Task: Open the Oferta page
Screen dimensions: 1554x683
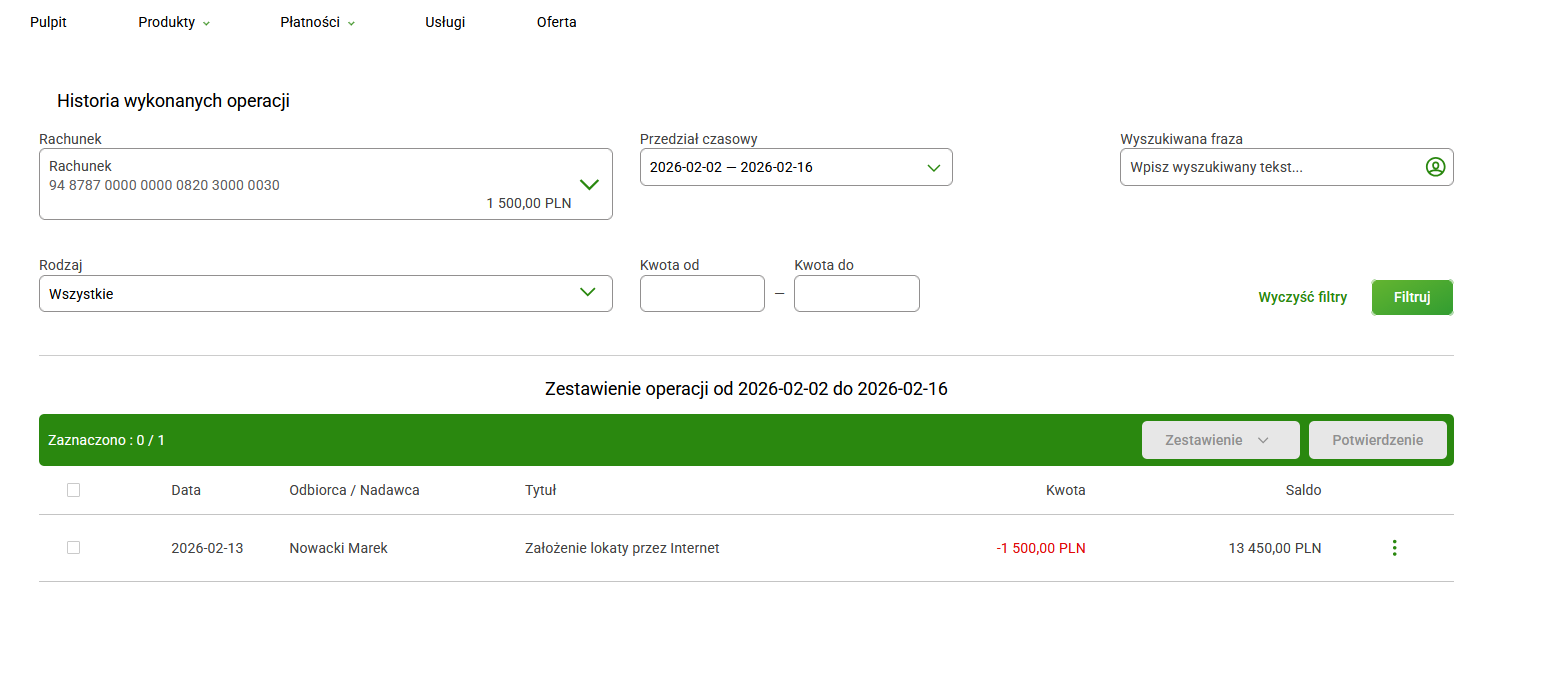Action: 556,22
